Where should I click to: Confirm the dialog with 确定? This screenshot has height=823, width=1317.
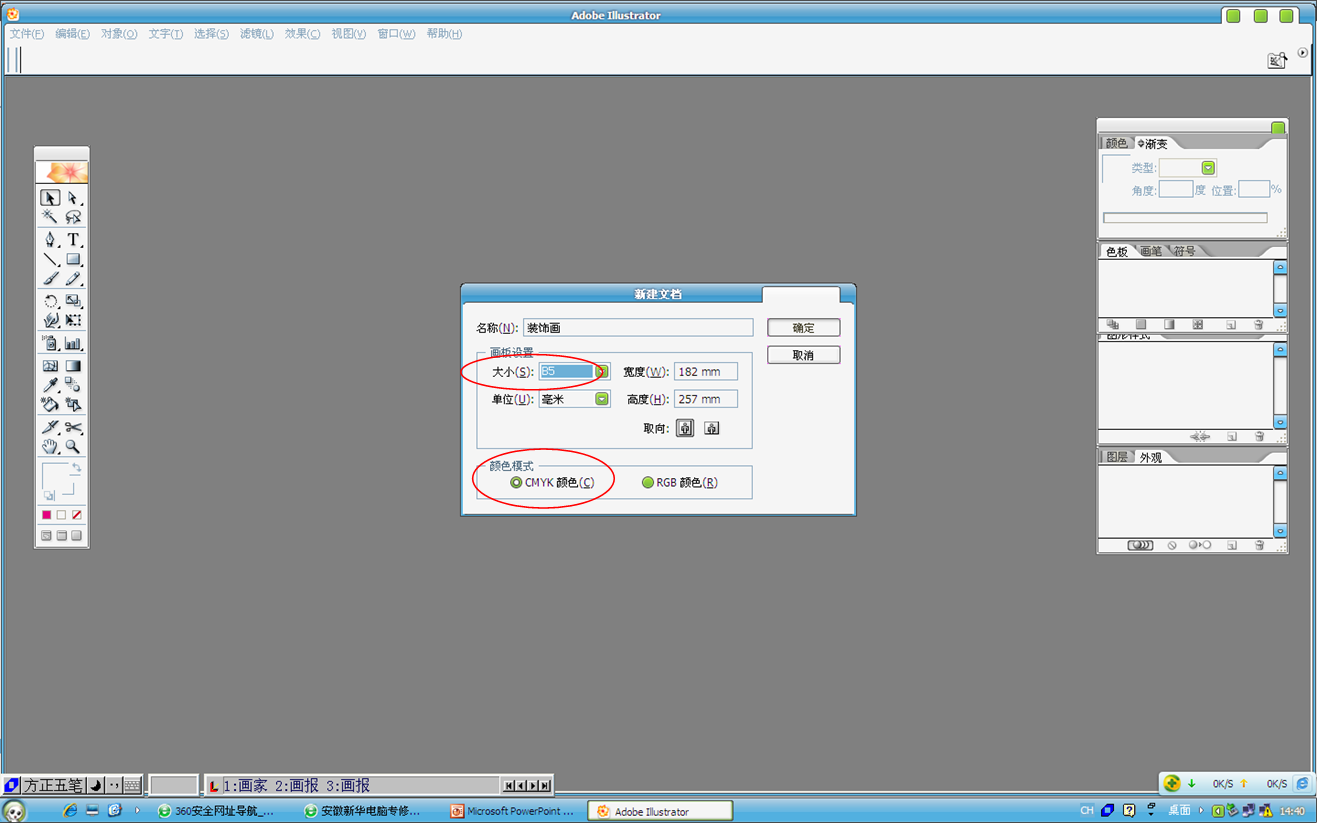[803, 328]
